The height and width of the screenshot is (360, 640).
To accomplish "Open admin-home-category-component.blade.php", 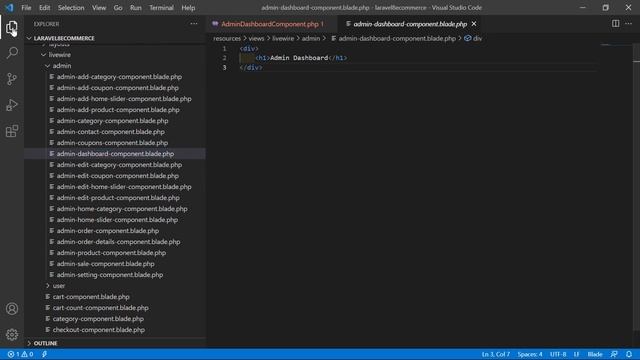I will point(122,209).
